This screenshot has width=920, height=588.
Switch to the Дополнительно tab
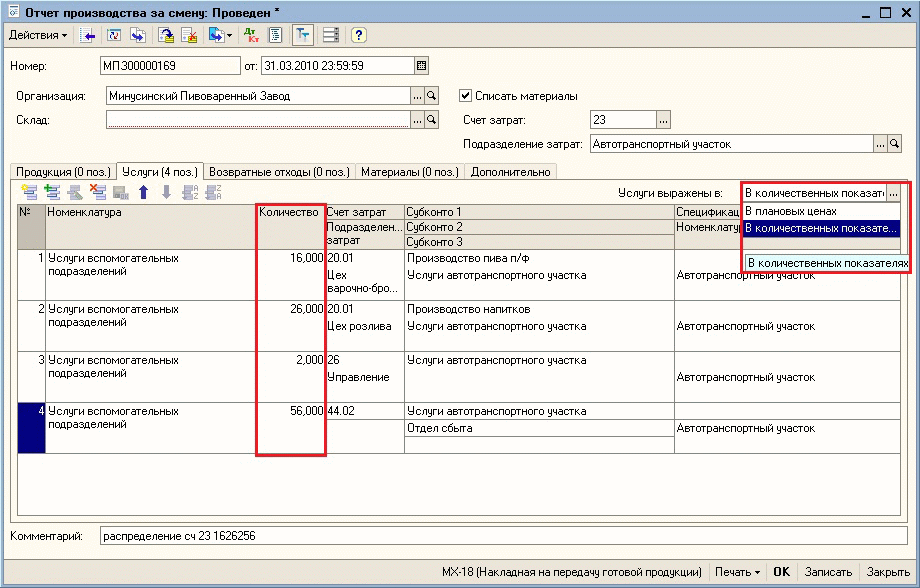click(x=510, y=171)
